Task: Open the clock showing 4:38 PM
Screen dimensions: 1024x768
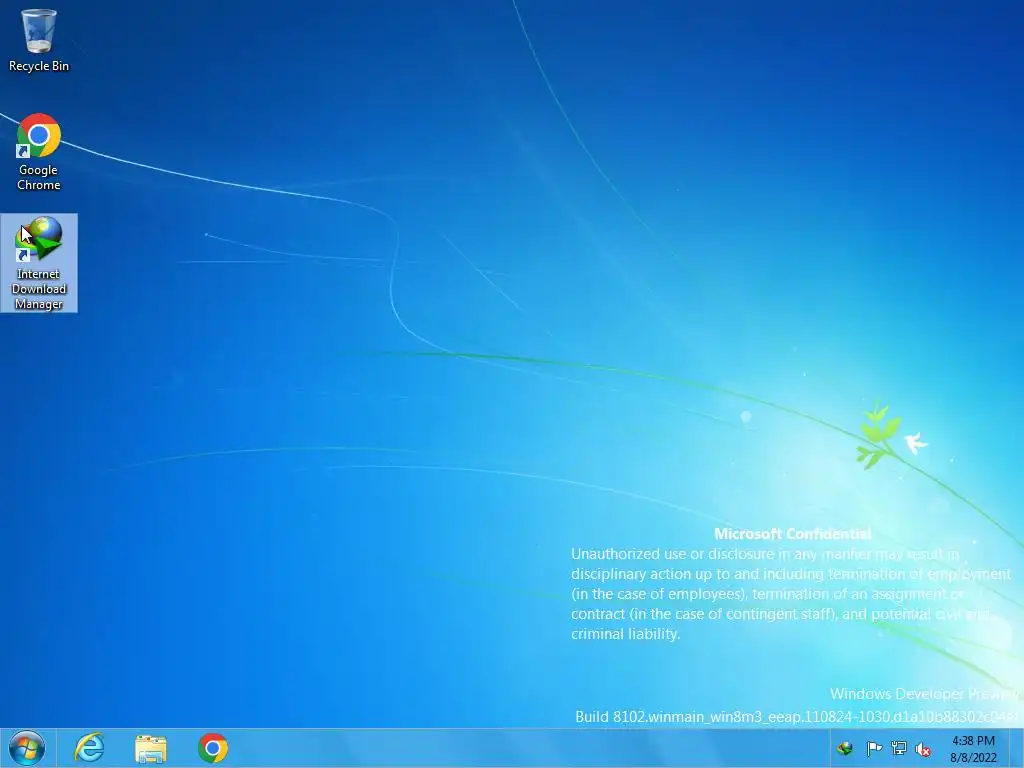Action: tap(973, 749)
